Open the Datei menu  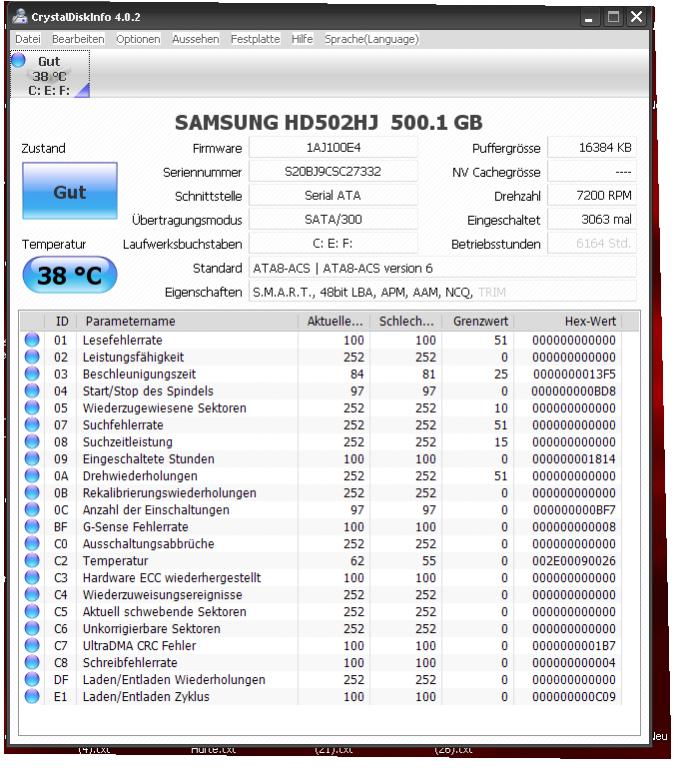(x=27, y=39)
